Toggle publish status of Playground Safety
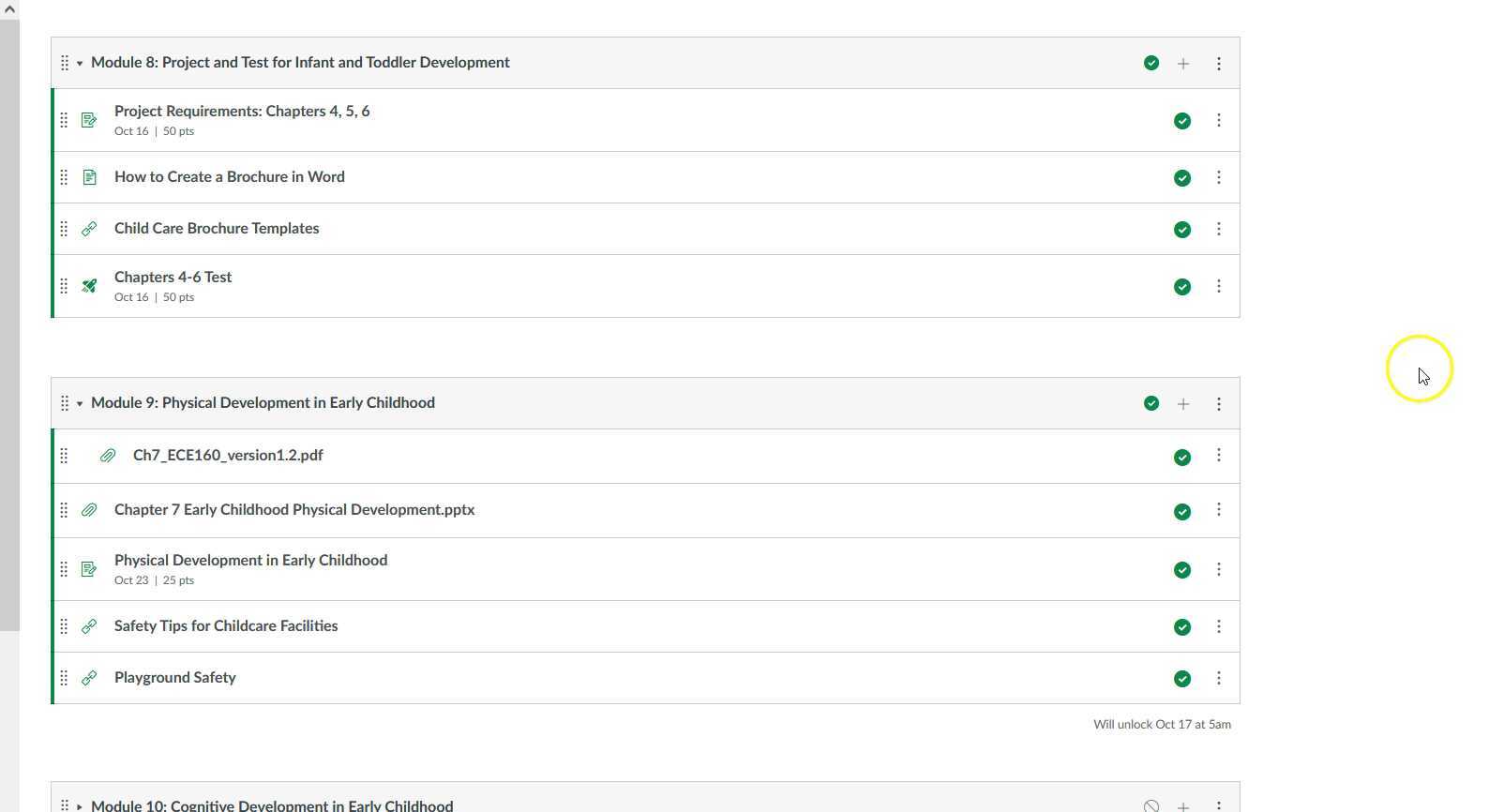Viewport: 1489px width, 812px height. coord(1182,679)
